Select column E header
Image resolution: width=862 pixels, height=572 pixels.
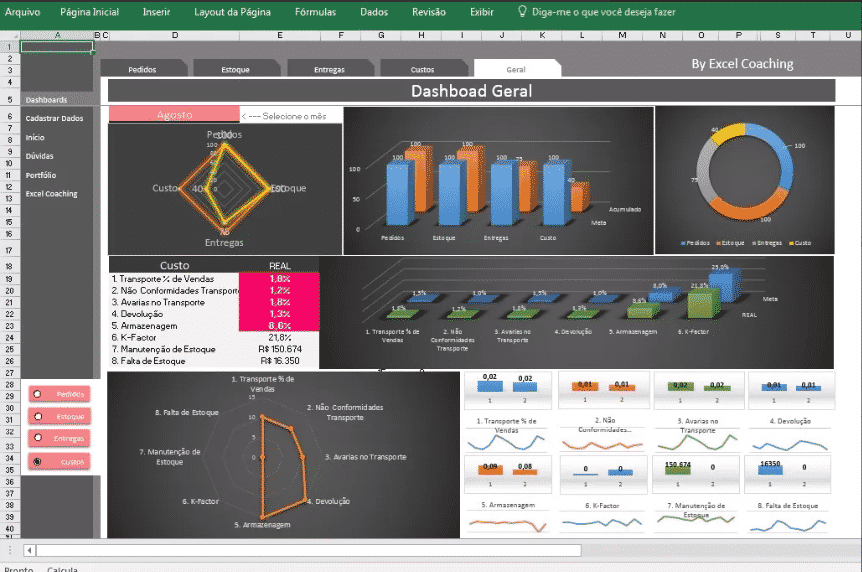(279, 35)
